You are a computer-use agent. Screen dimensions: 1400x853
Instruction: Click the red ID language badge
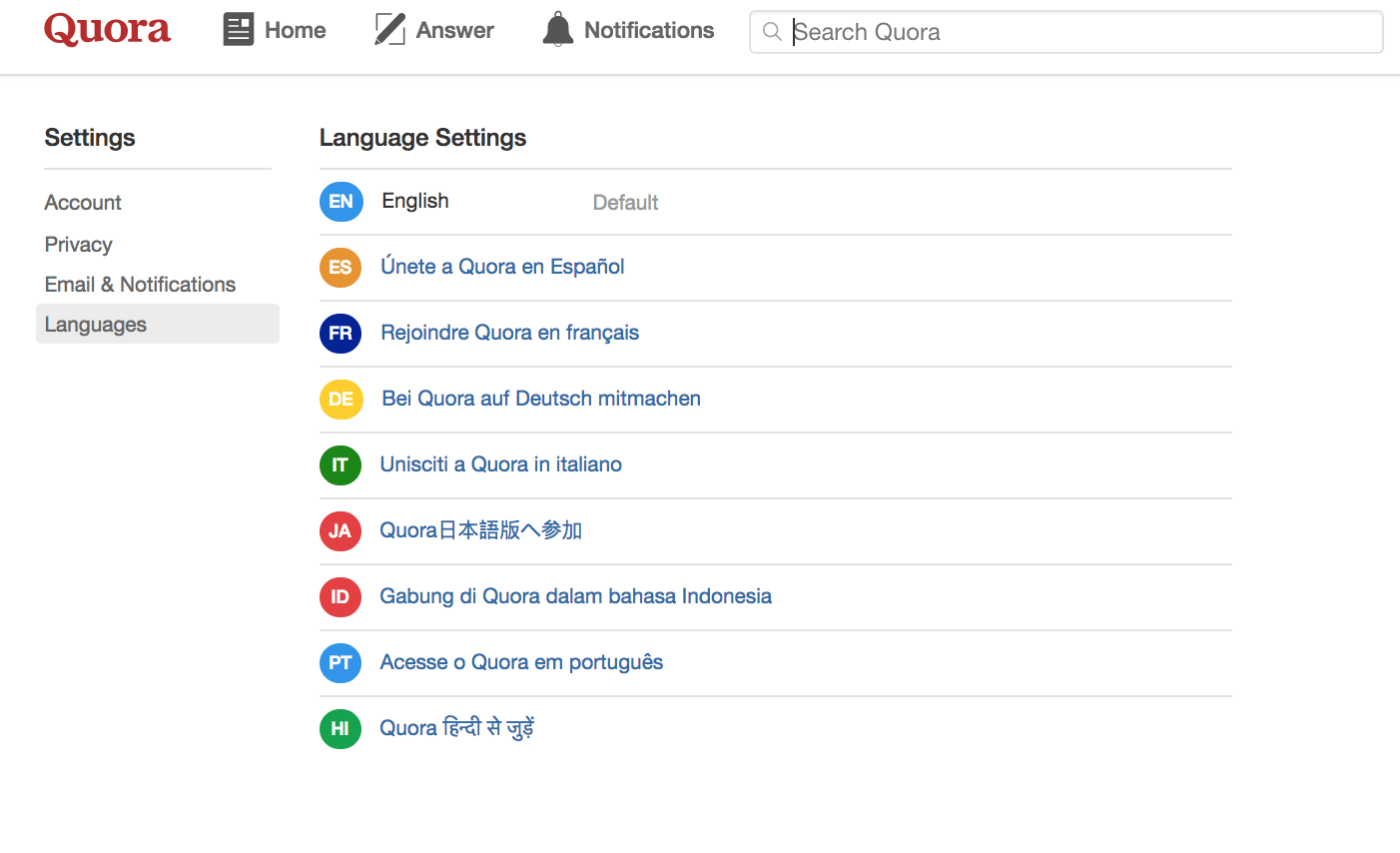click(341, 597)
